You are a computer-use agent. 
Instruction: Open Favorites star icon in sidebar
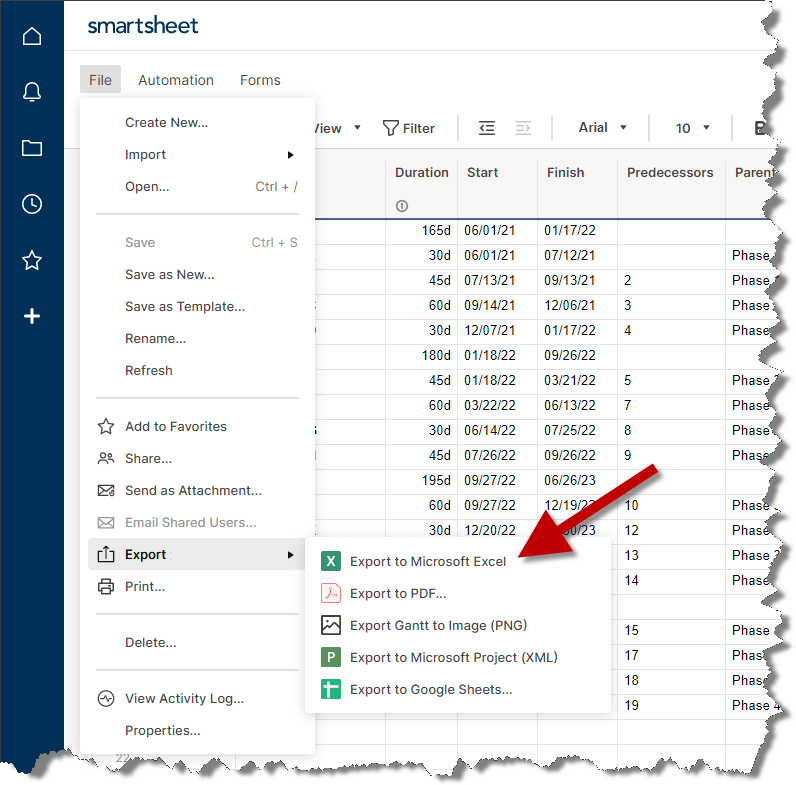[x=32, y=260]
